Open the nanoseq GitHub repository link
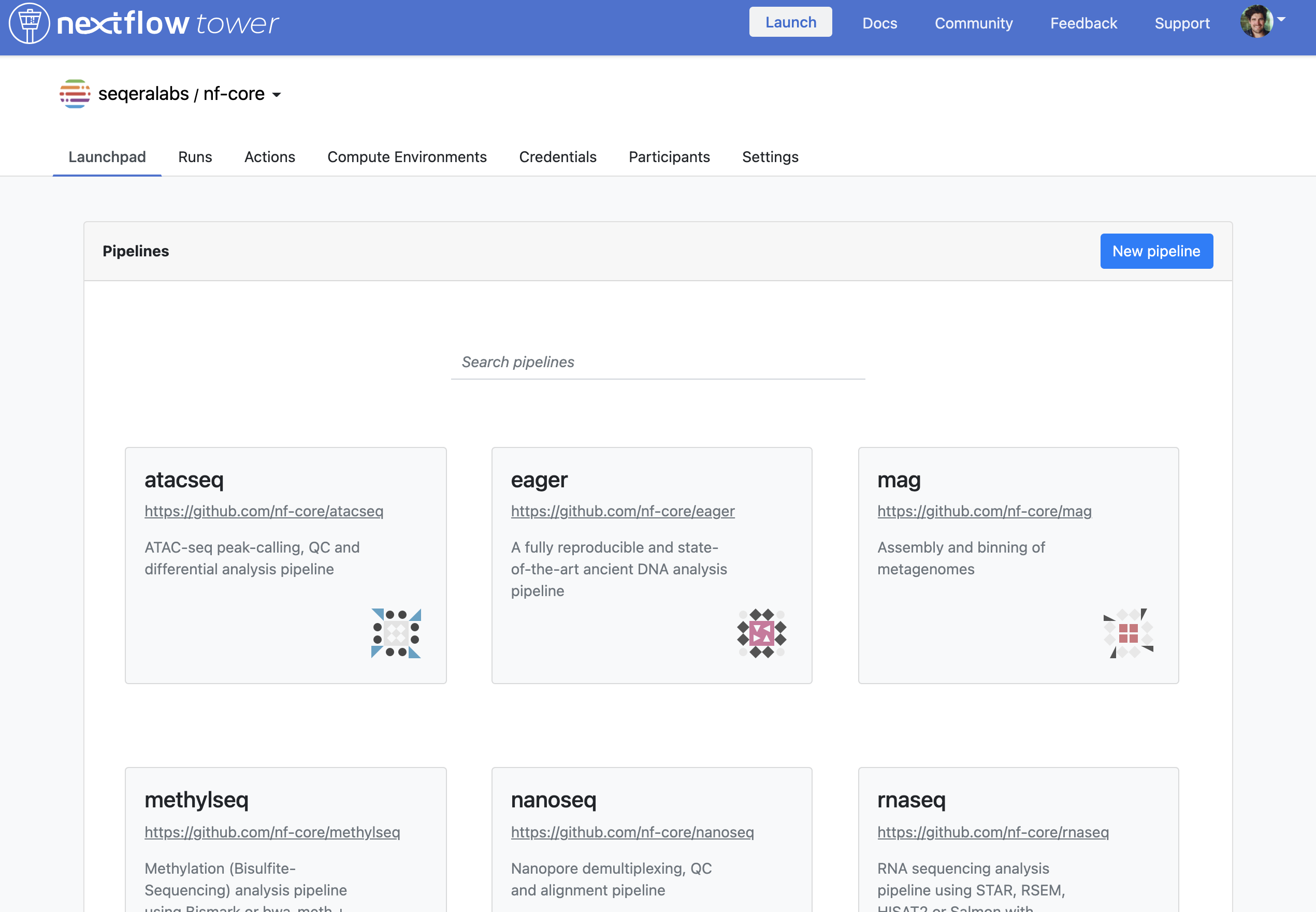Image resolution: width=1316 pixels, height=912 pixels. (x=632, y=832)
